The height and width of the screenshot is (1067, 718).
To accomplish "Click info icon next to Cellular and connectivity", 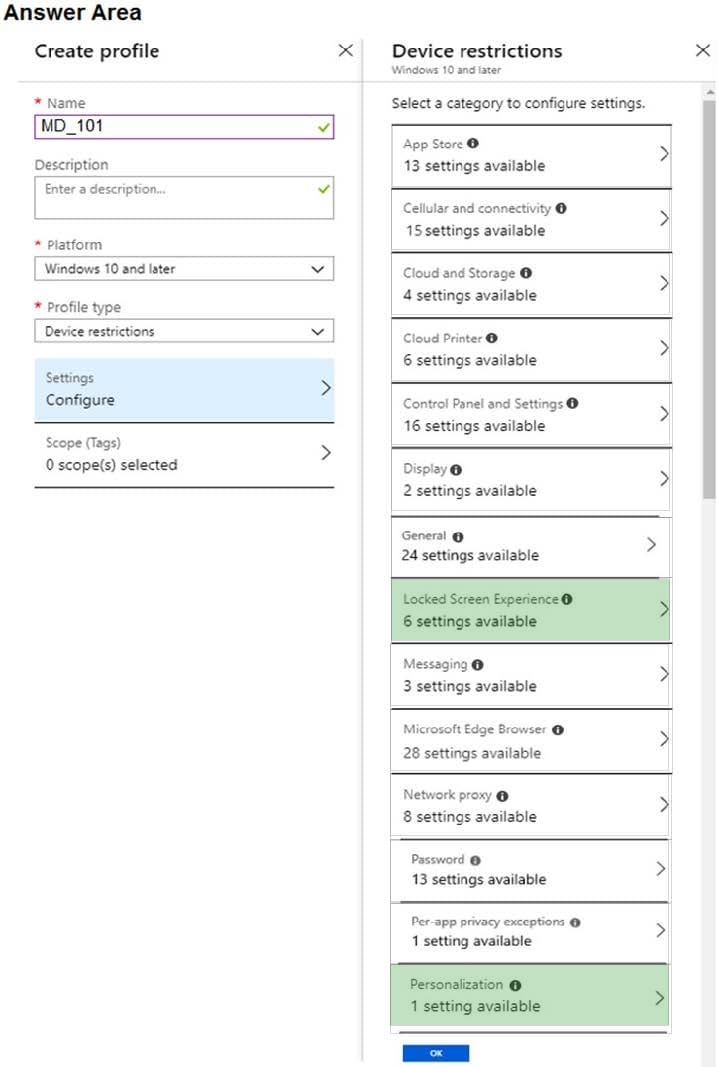I will click(561, 208).
